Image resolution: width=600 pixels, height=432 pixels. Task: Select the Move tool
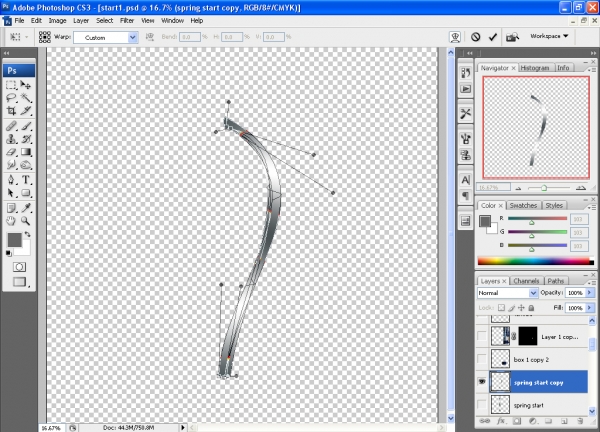[x=26, y=85]
